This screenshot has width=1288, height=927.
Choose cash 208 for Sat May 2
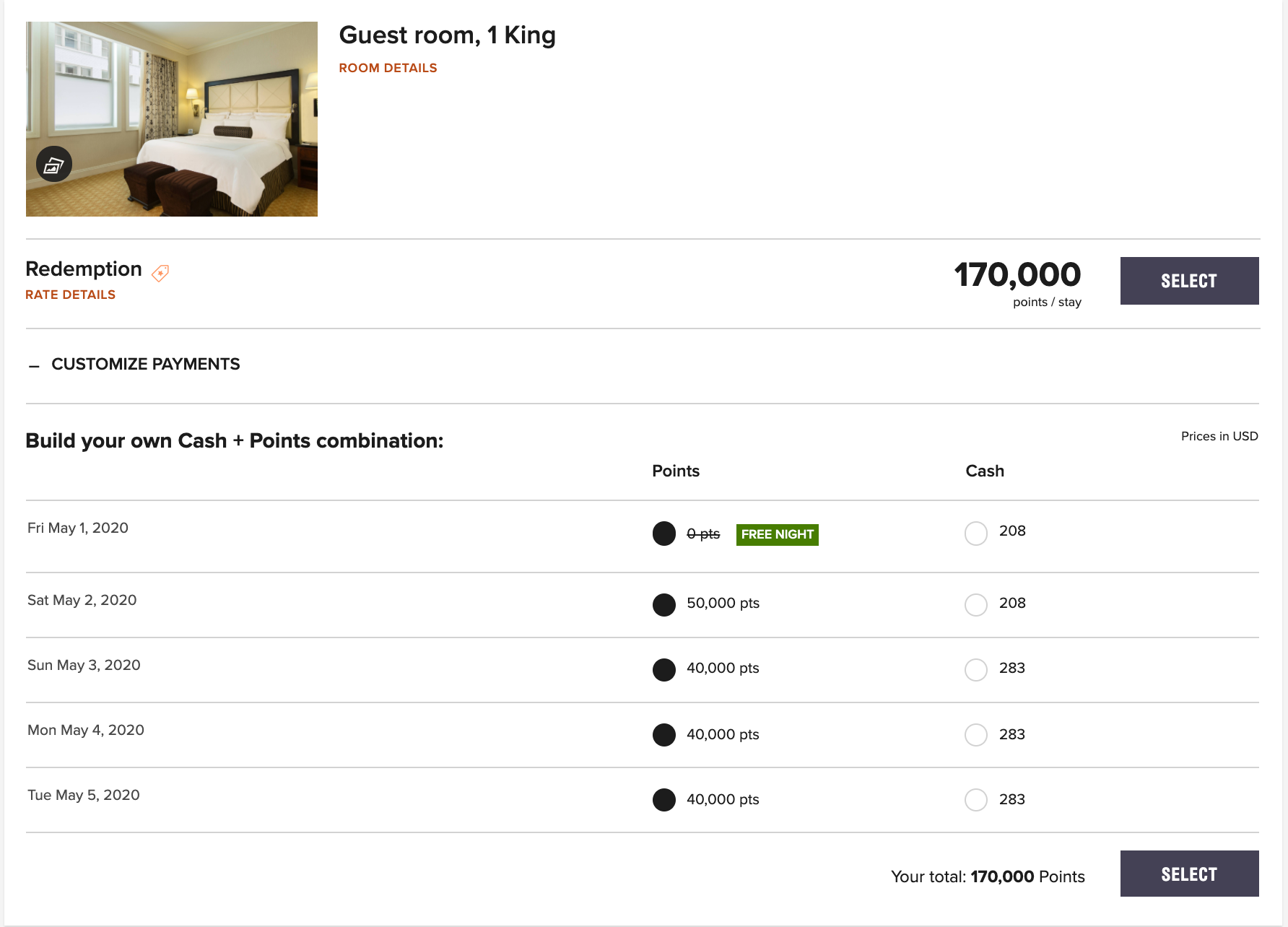pos(975,604)
